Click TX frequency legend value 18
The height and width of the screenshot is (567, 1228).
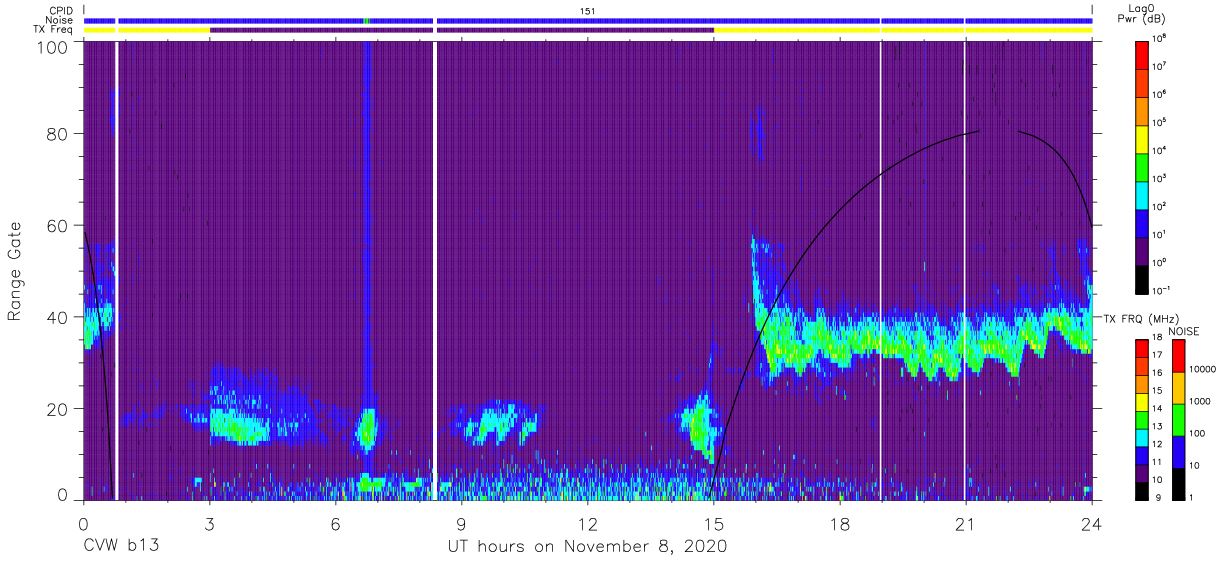pyautogui.click(x=1159, y=339)
